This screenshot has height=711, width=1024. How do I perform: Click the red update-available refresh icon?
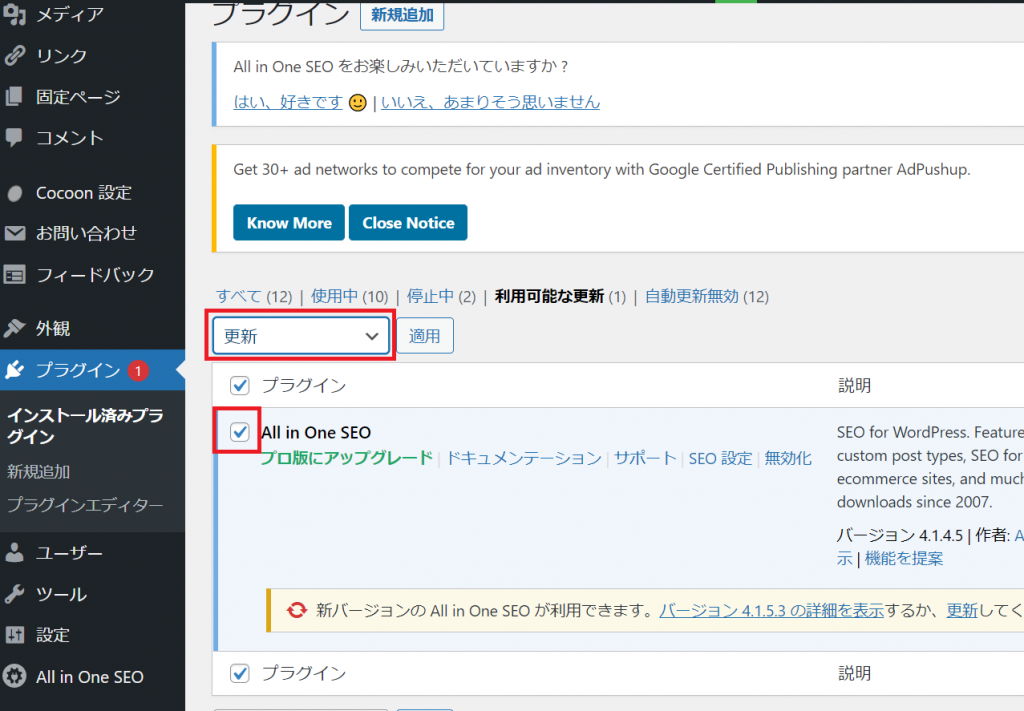(x=296, y=610)
